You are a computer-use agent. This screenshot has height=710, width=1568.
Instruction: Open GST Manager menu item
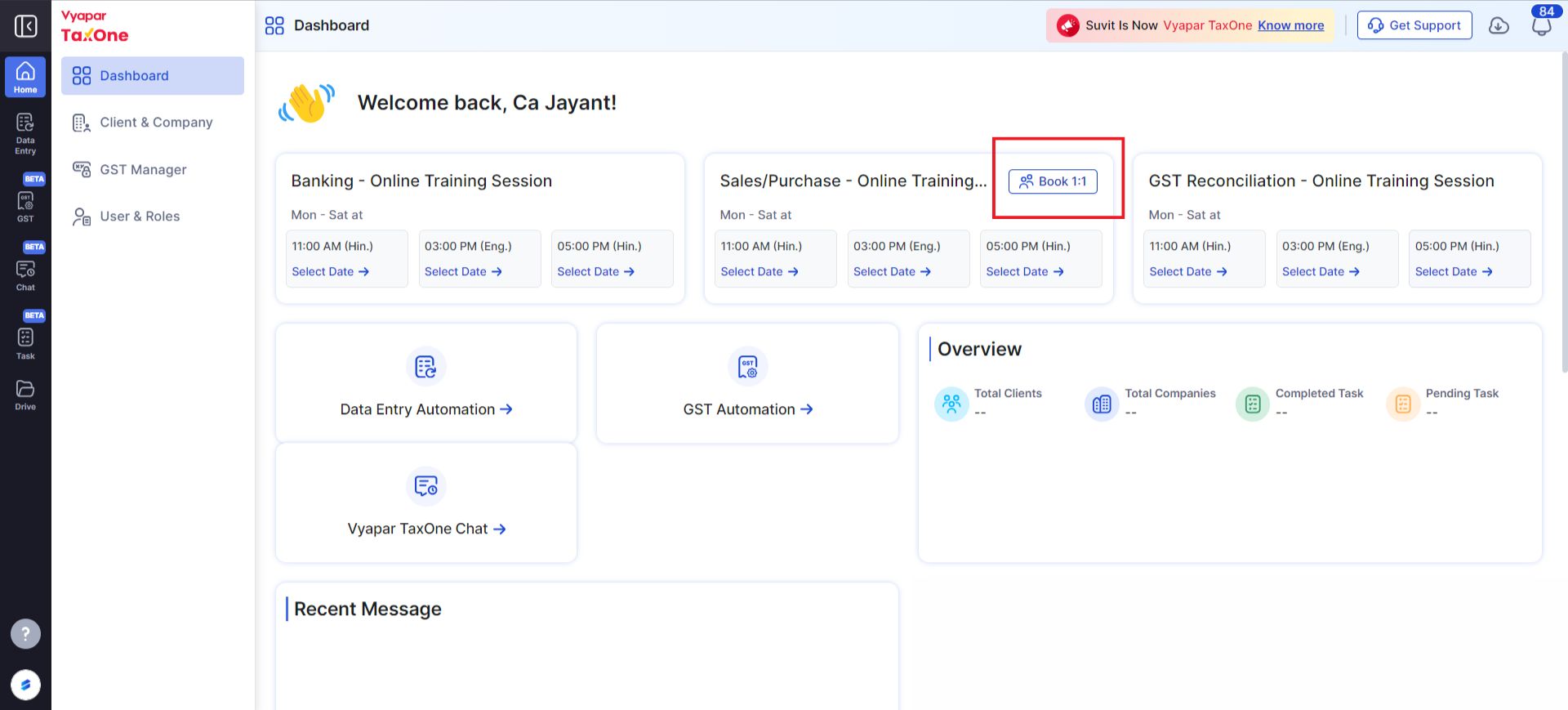pyautogui.click(x=153, y=169)
